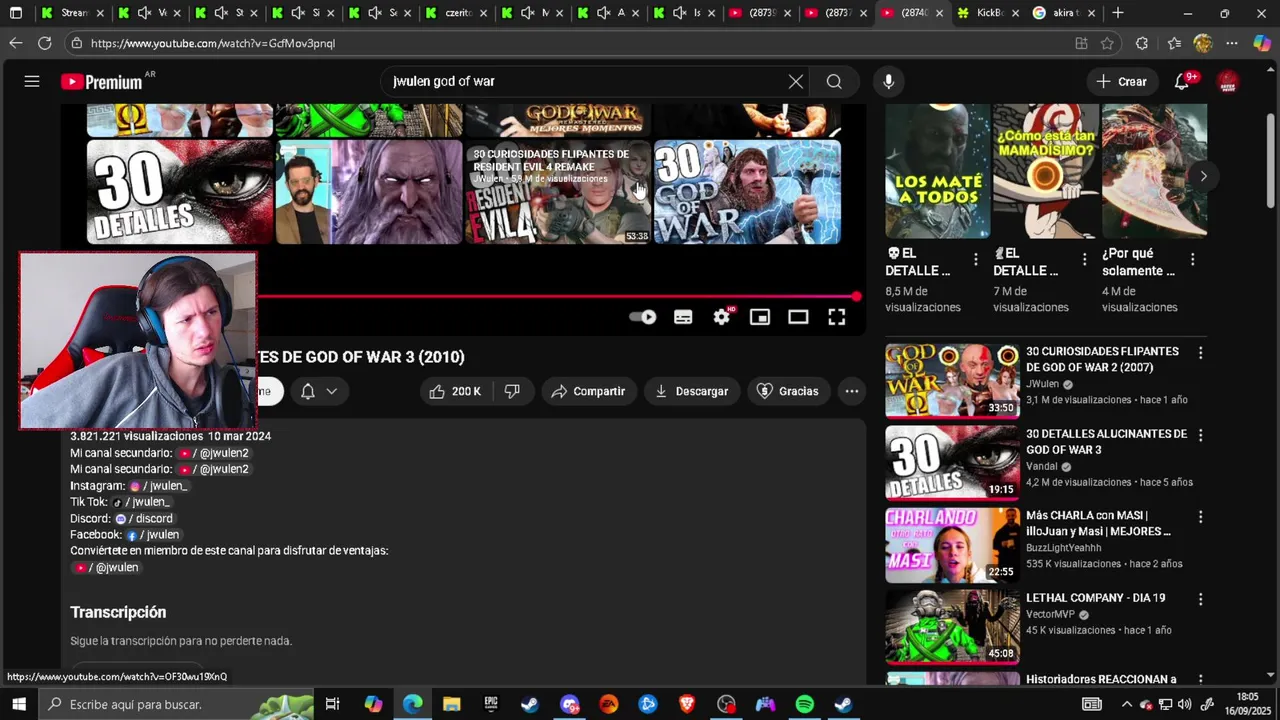Open the Tik Tok jwulen_ link
The width and height of the screenshot is (1280, 720).
[x=141, y=502]
